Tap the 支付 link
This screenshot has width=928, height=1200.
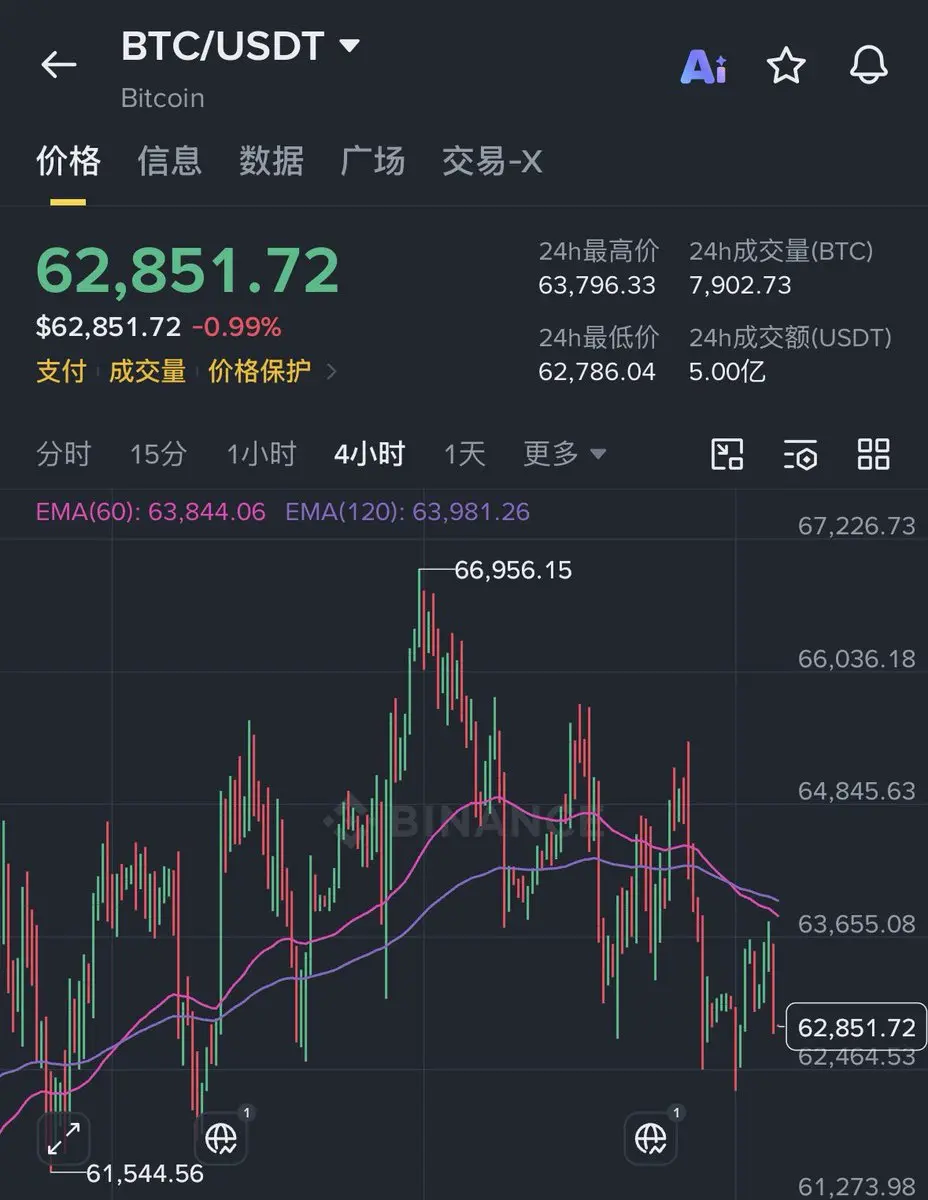click(61, 372)
